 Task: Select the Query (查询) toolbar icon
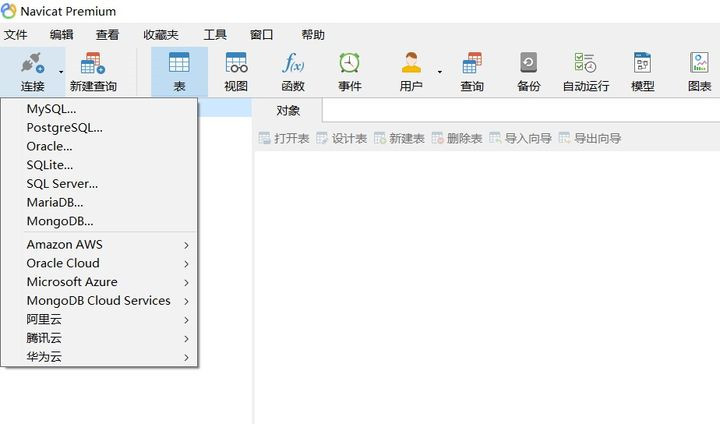472,63
